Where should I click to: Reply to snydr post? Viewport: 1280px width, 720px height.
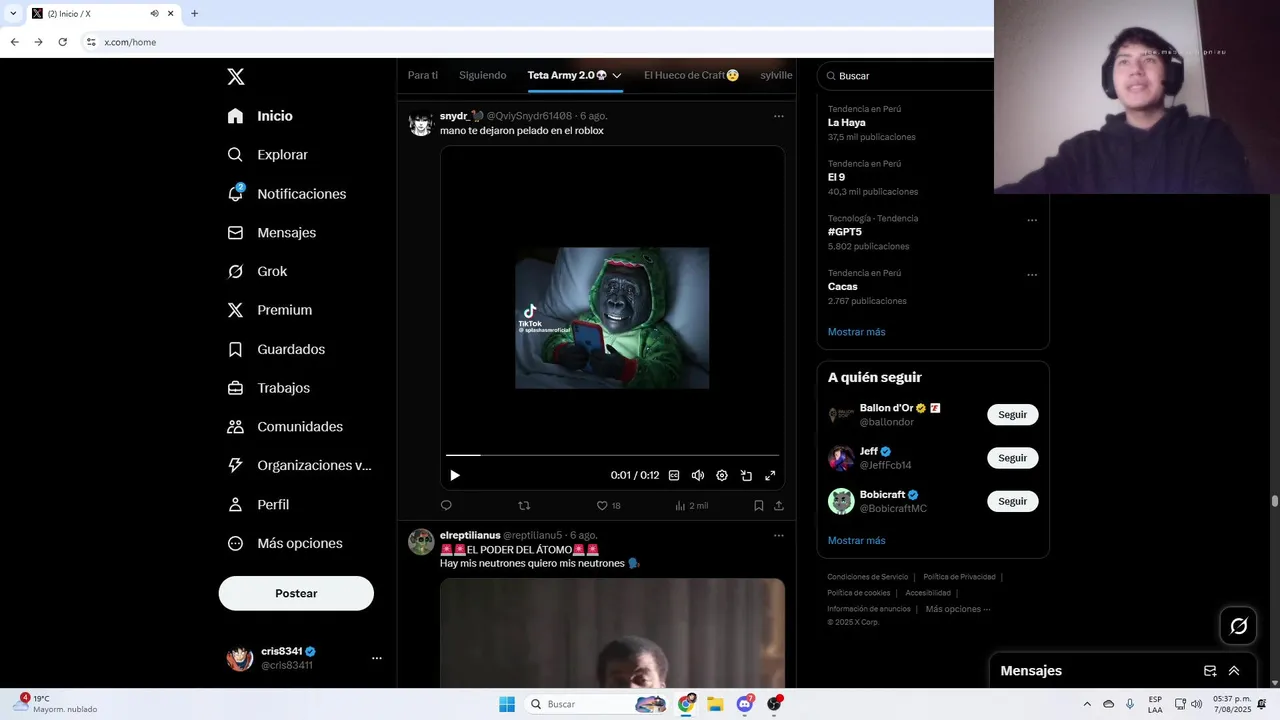[x=446, y=506]
